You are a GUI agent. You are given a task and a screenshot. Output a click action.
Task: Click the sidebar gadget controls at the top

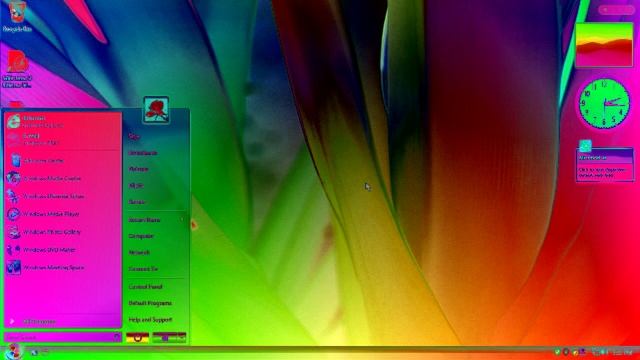click(x=616, y=9)
